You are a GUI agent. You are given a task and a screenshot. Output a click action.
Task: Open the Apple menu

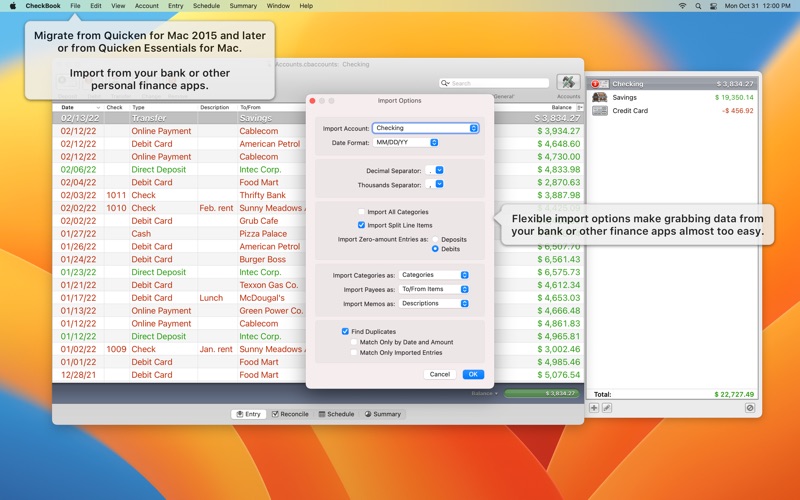click(x=13, y=6)
